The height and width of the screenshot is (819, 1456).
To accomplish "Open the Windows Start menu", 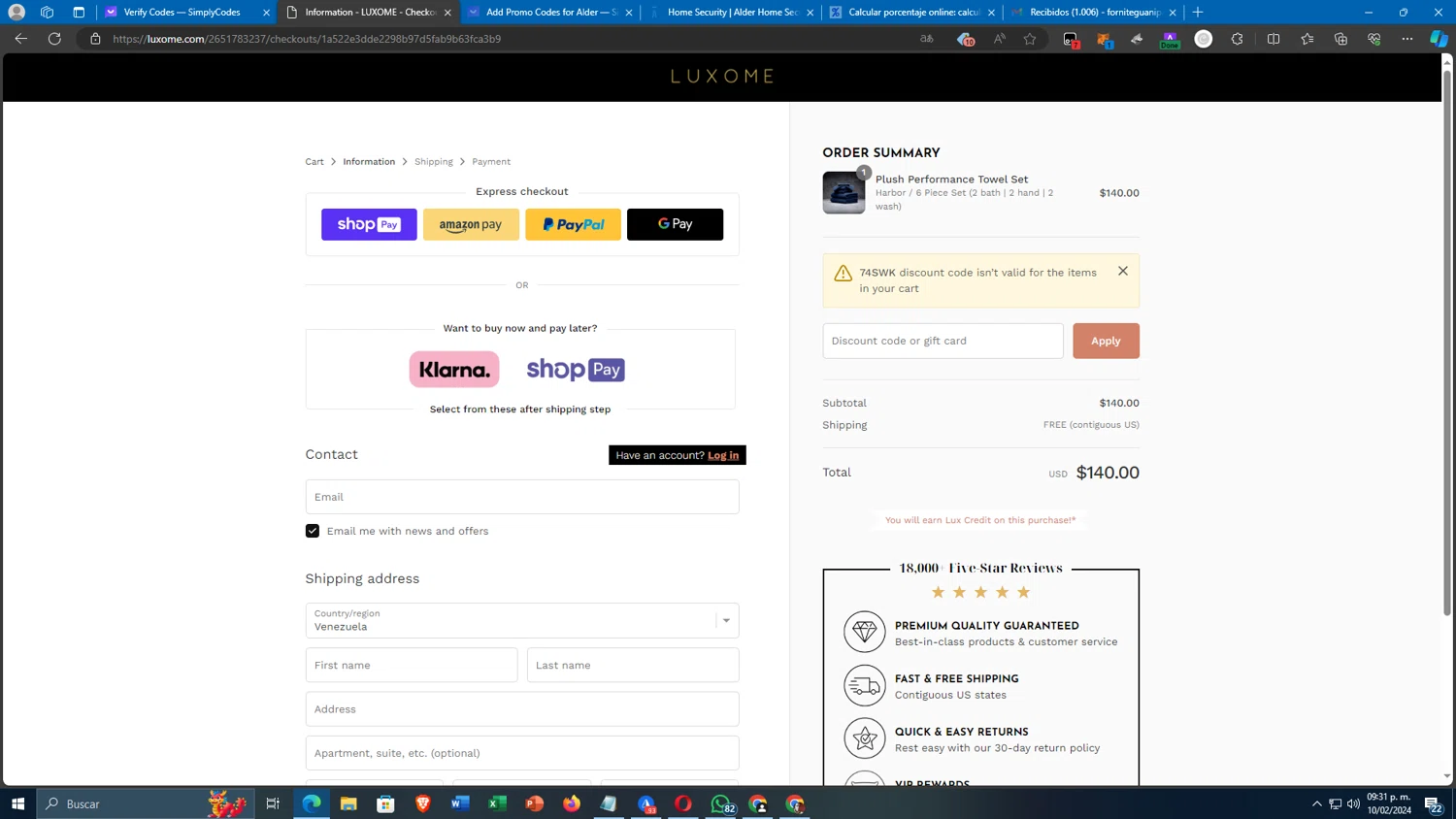I will (x=17, y=803).
